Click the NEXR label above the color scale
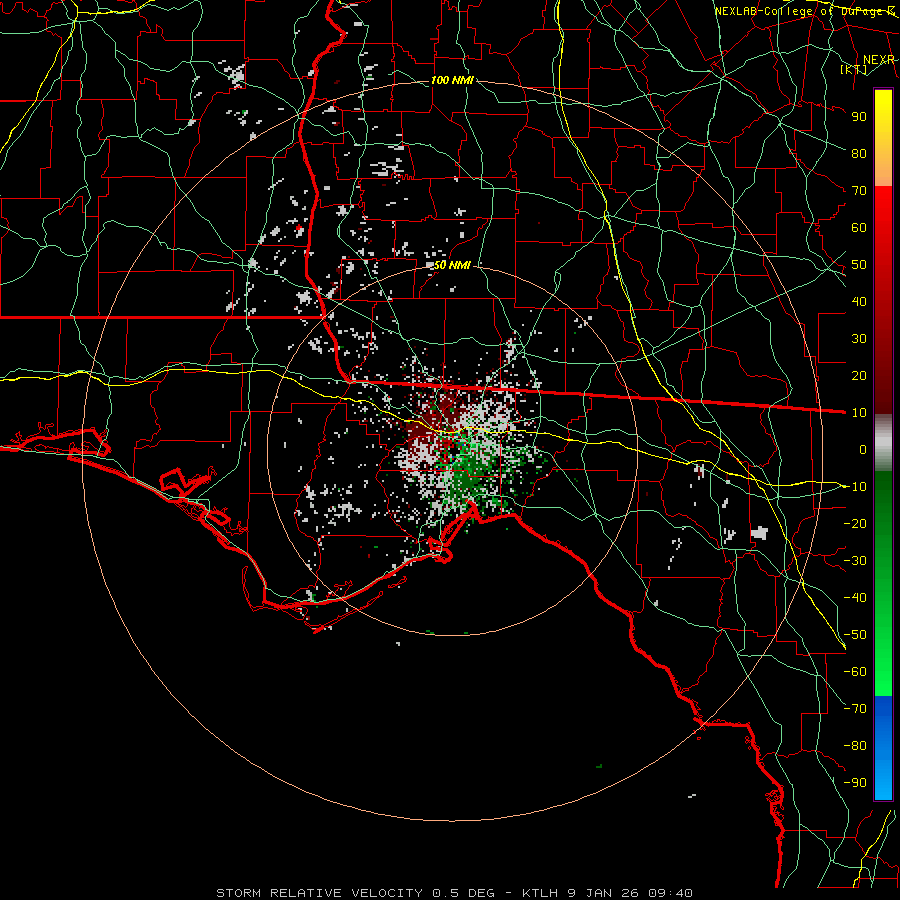 [x=878, y=60]
